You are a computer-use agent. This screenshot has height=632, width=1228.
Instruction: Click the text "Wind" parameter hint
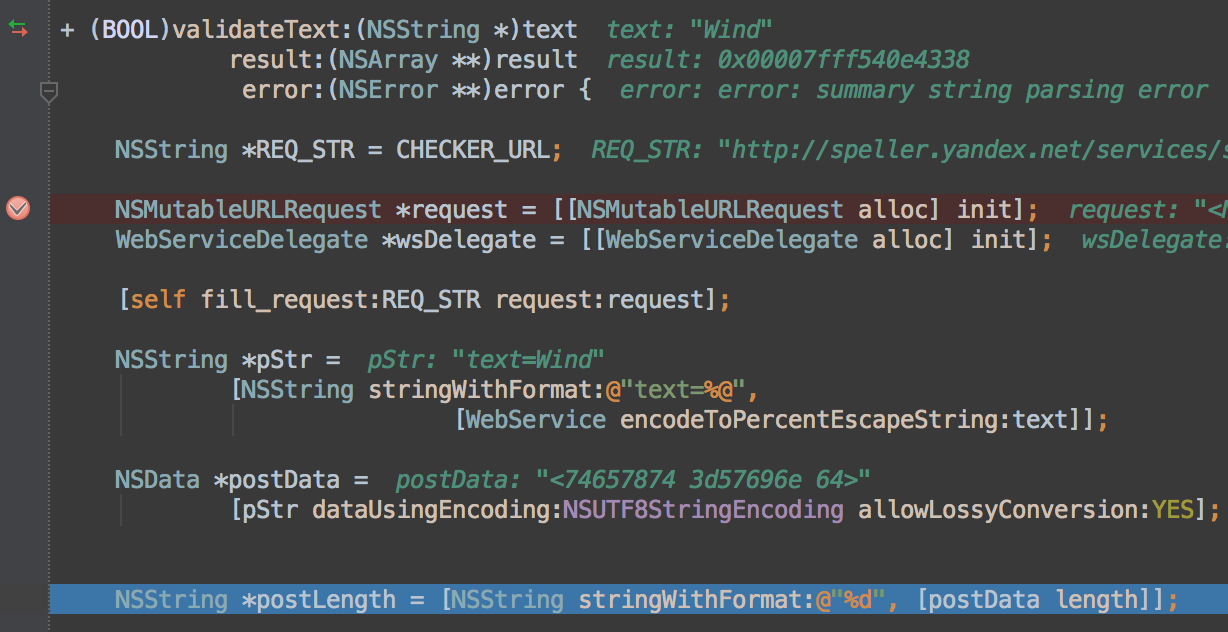coord(689,30)
